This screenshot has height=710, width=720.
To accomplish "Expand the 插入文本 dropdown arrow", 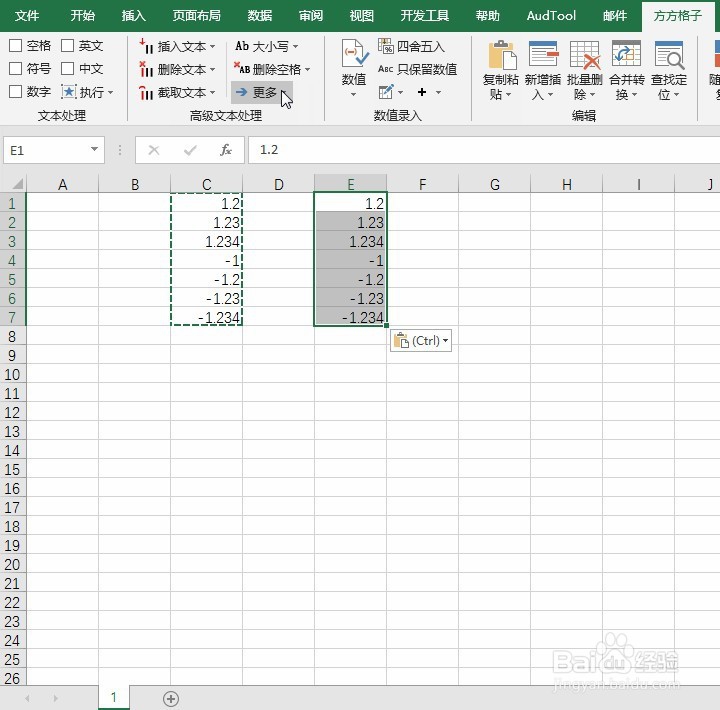I will click(212, 46).
